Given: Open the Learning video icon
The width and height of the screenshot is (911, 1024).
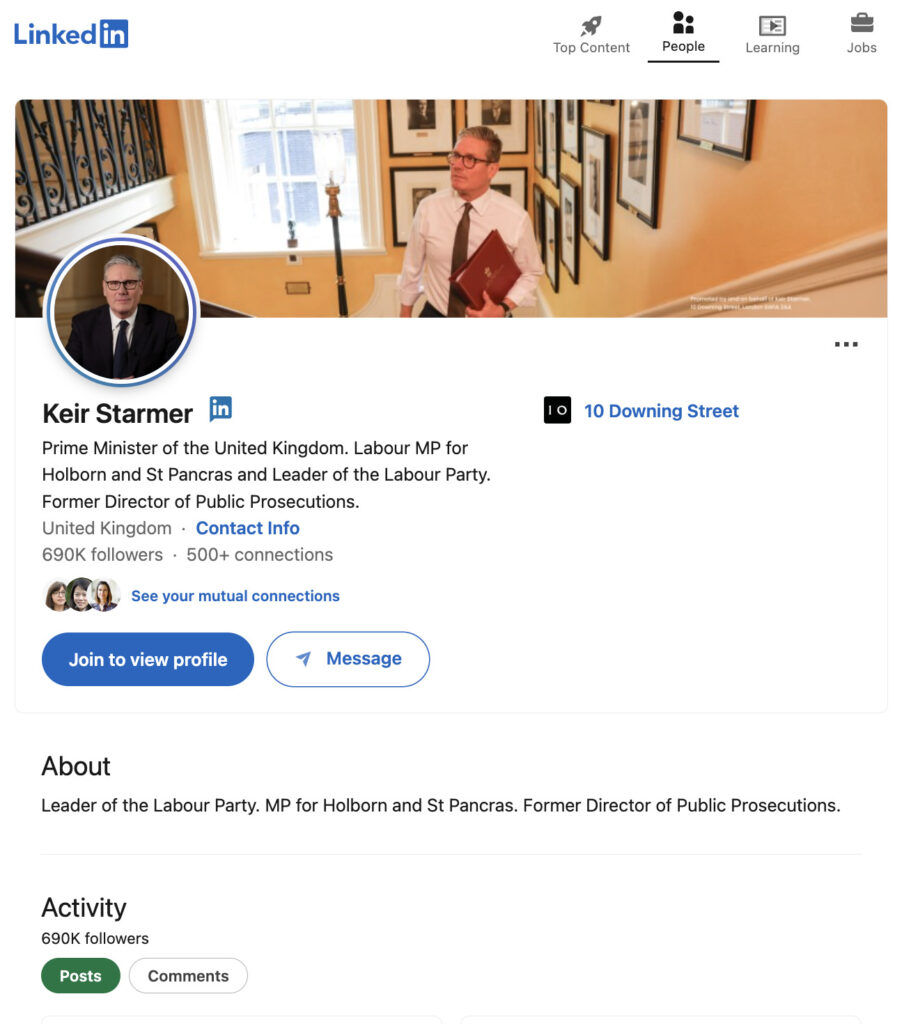Looking at the screenshot, I should (772, 25).
